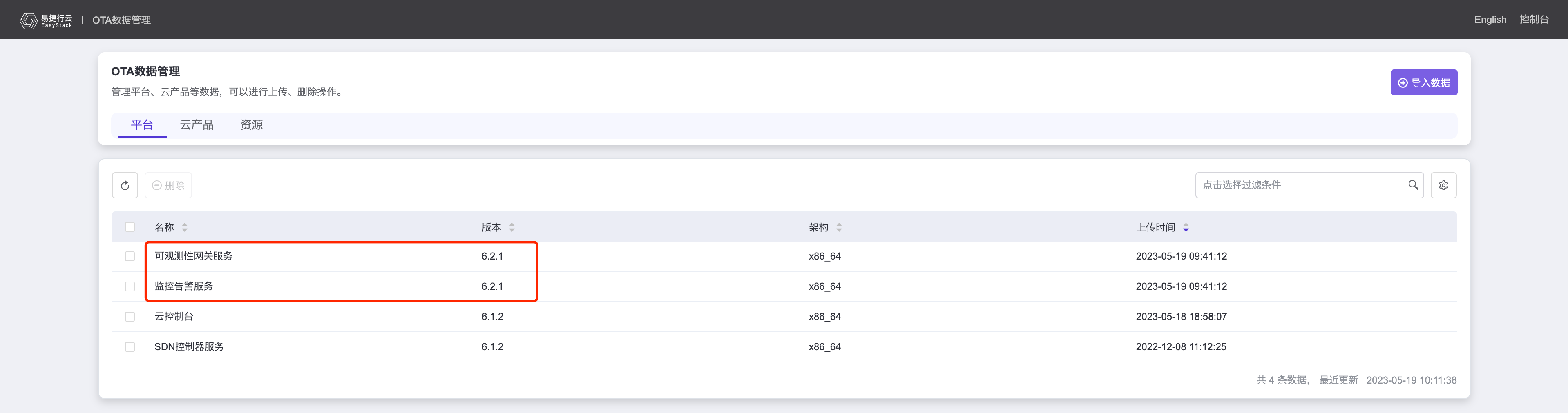Screen dimensions: 1568x413
Task: Check the 监控告警服务 row checkbox
Action: point(130,286)
